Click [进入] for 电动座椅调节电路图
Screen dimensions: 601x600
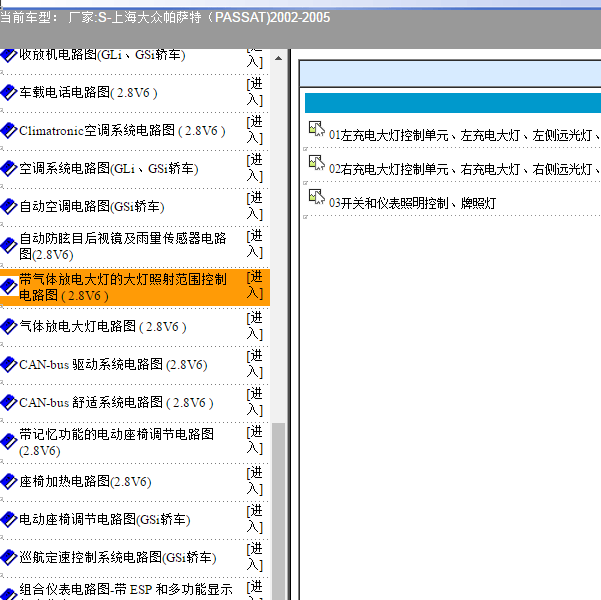[255, 519]
